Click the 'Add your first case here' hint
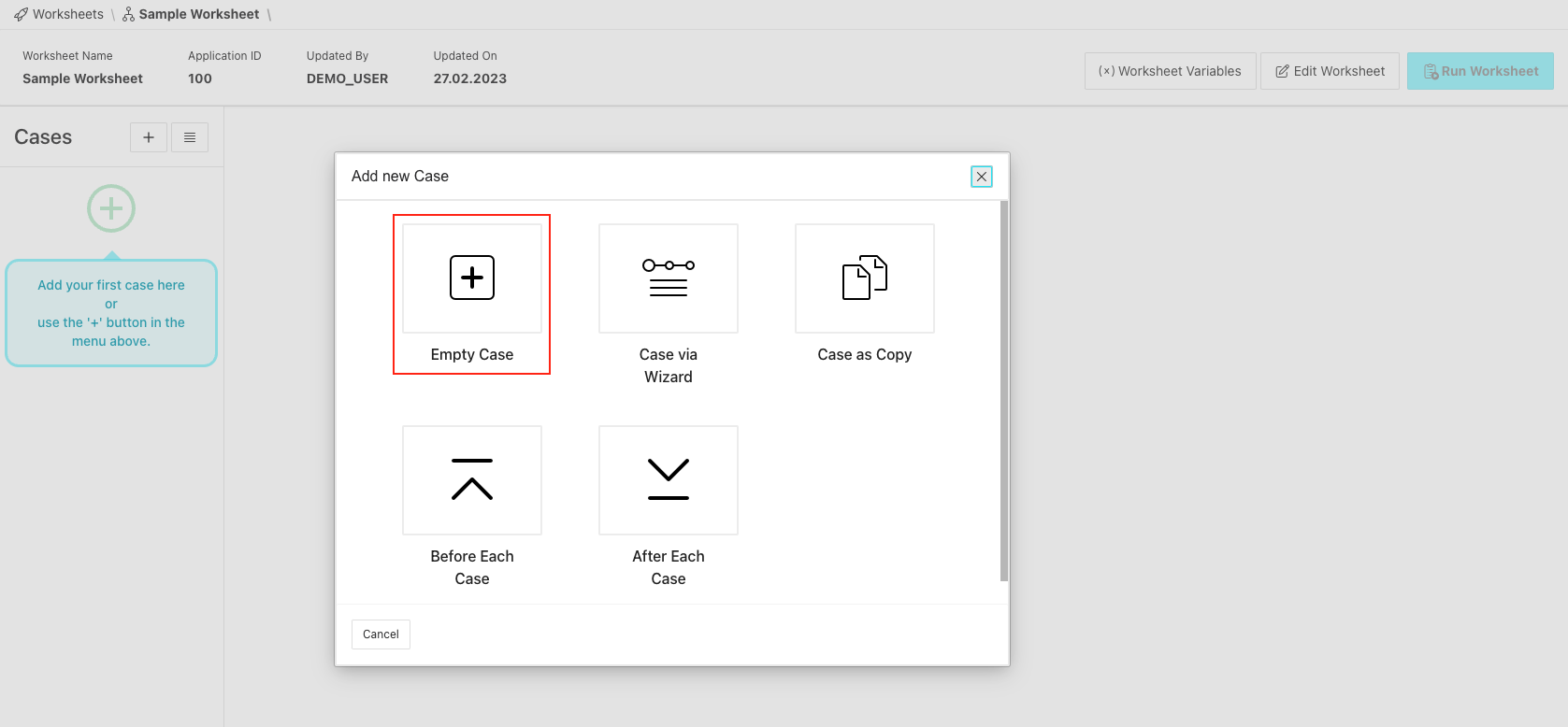This screenshot has width=1568, height=727. tap(111, 313)
